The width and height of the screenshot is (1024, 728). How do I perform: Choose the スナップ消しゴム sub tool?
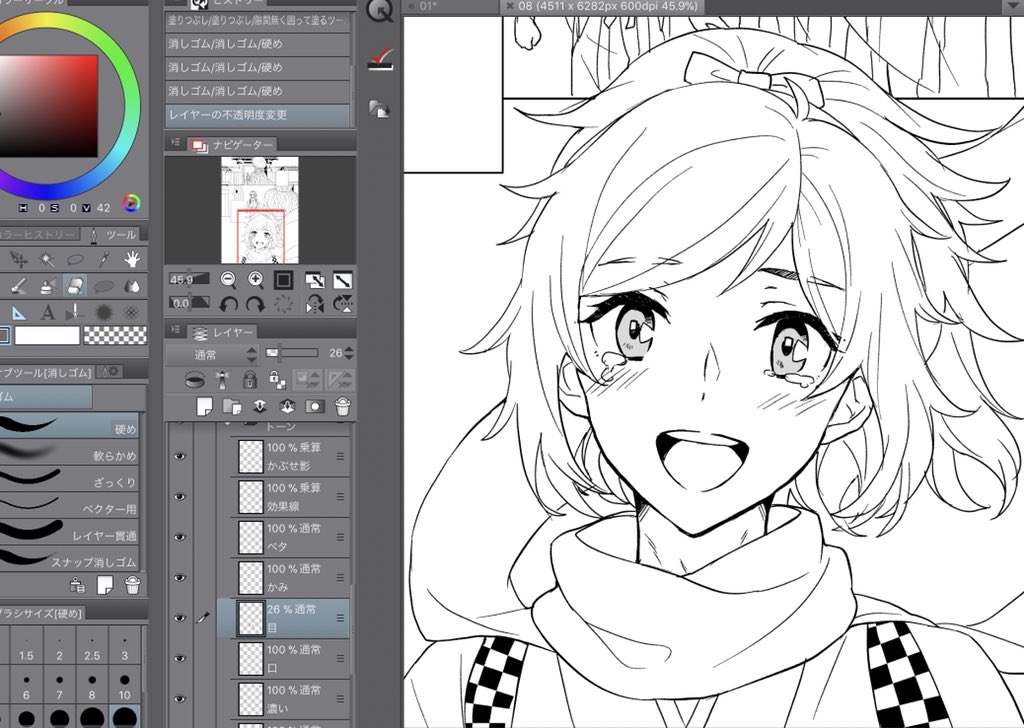click(x=69, y=559)
